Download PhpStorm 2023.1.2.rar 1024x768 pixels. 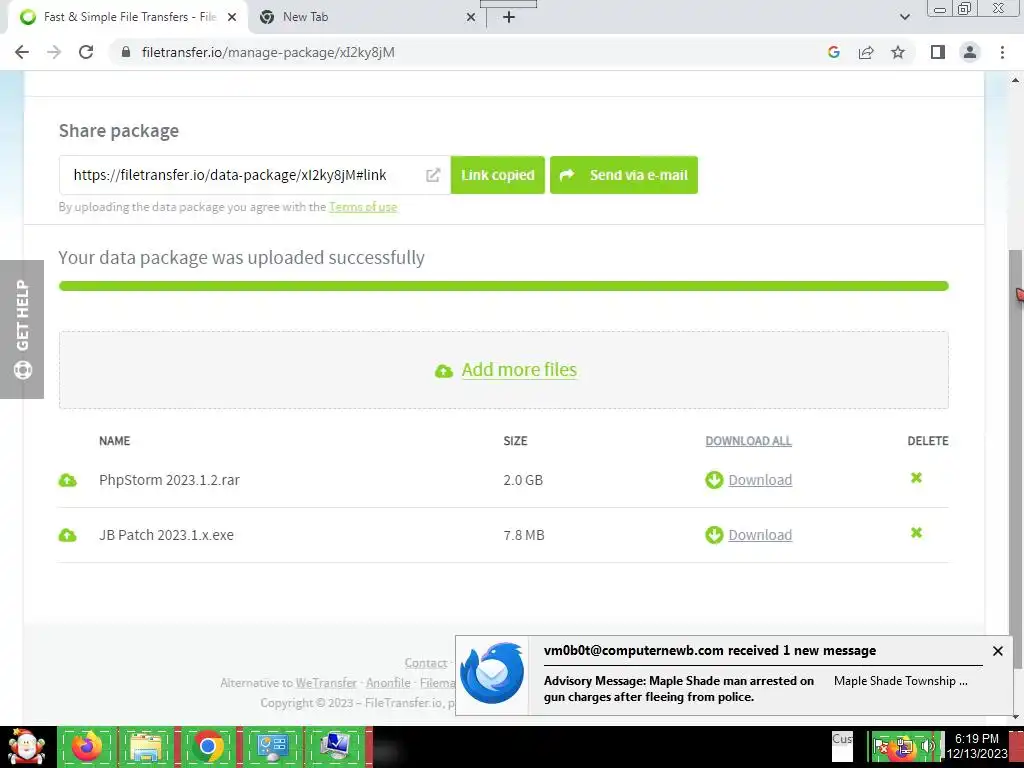click(x=760, y=480)
